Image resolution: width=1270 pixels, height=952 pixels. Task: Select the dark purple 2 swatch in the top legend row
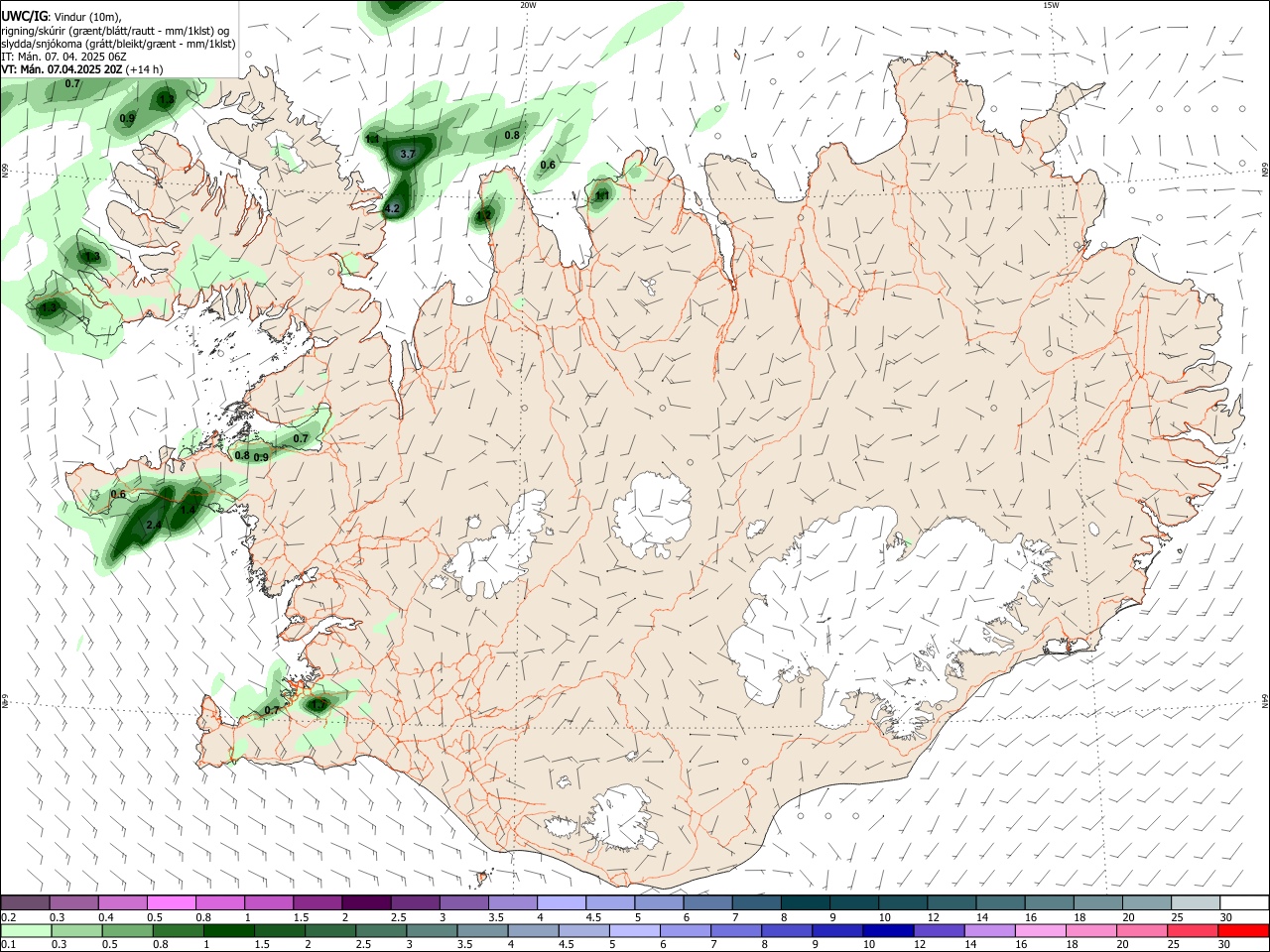click(x=366, y=902)
